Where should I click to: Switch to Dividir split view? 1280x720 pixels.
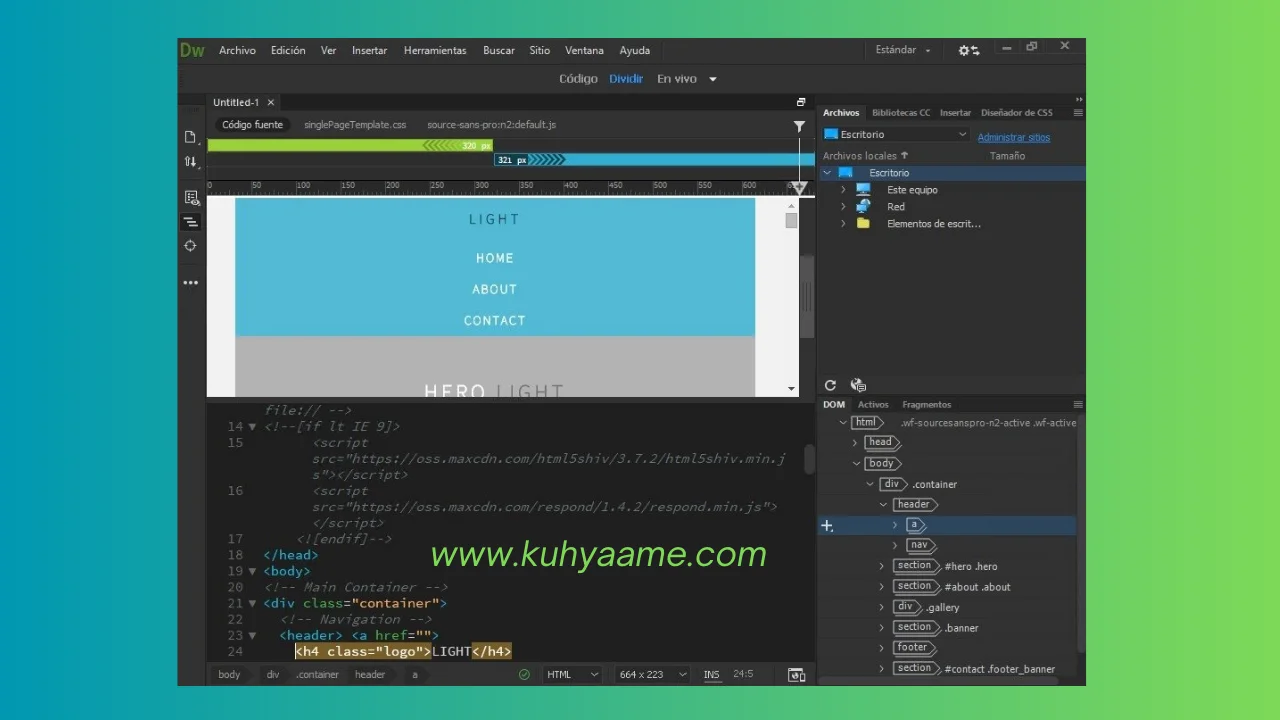(x=627, y=79)
